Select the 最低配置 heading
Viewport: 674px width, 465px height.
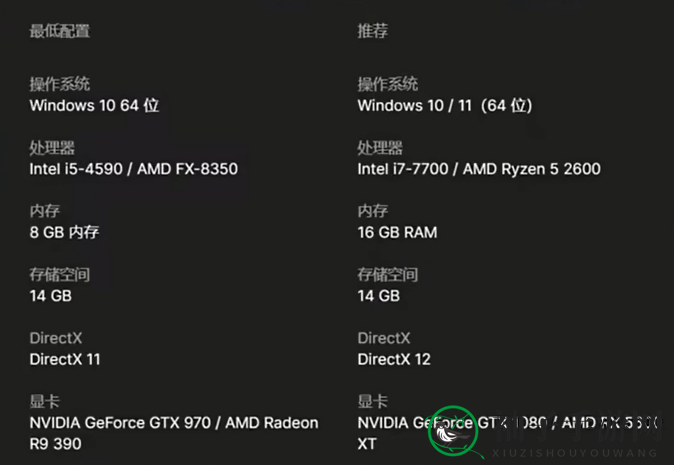point(59,31)
